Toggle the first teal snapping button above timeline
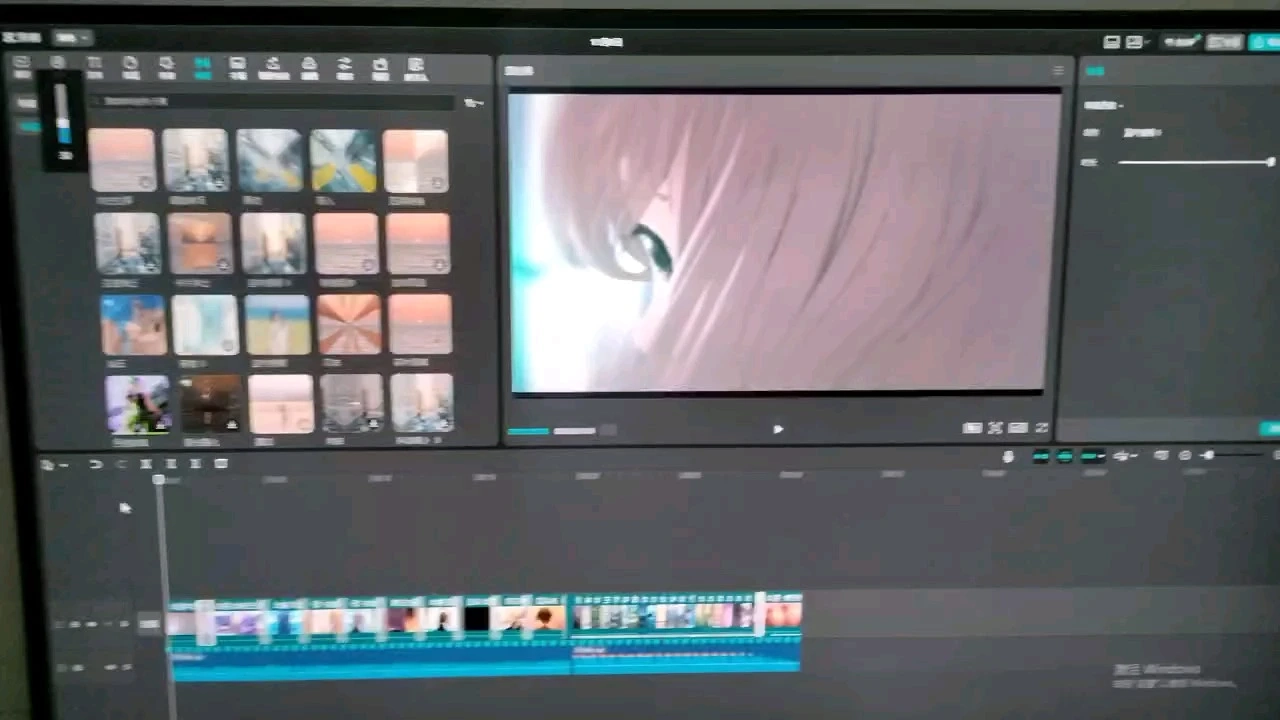Viewport: 1280px width, 720px height. coord(1040,456)
